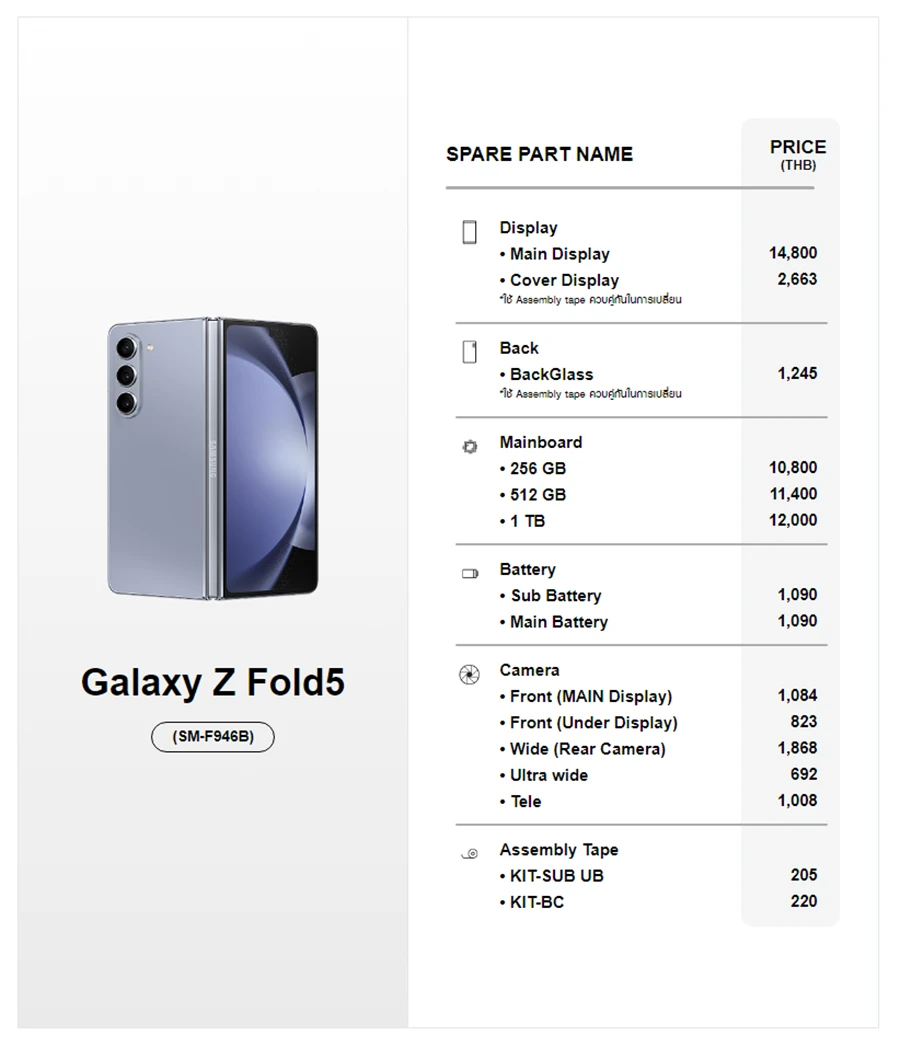
Task: Click the SM-F946B model badge
Action: pos(212,737)
